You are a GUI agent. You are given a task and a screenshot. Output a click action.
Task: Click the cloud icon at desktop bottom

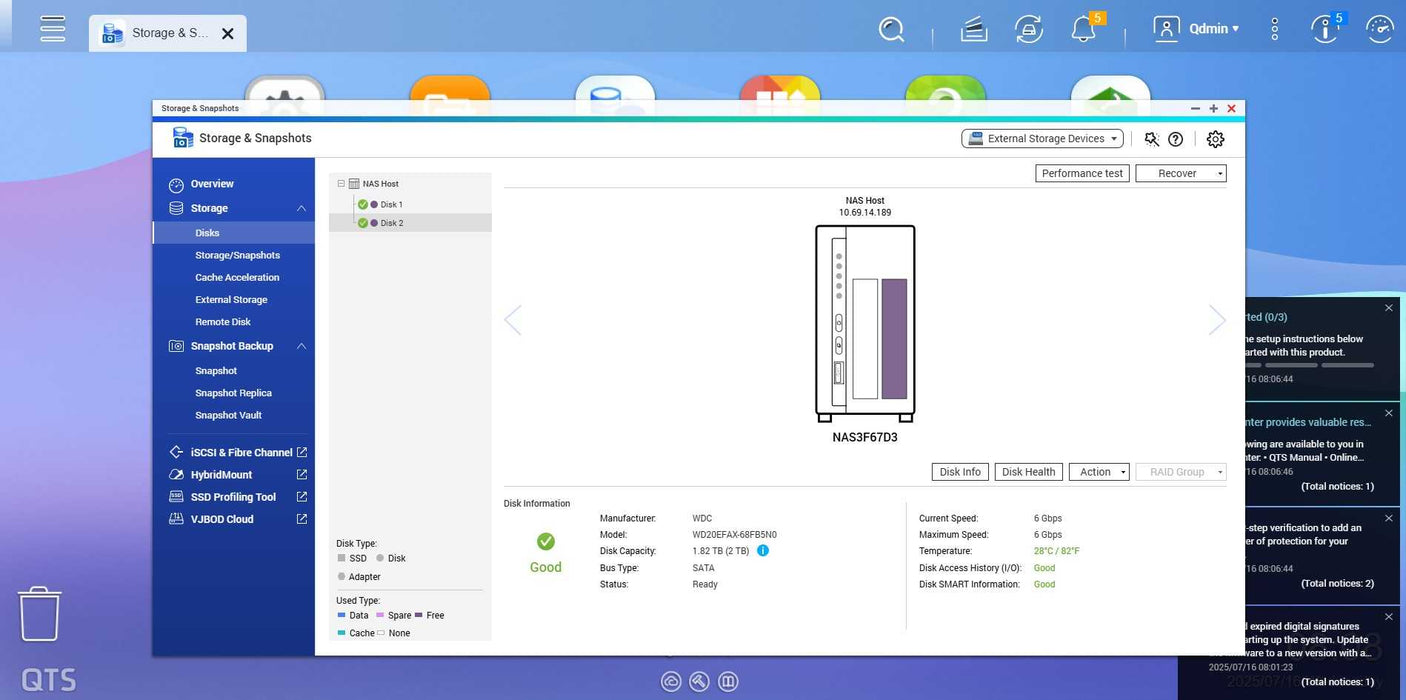(x=671, y=682)
